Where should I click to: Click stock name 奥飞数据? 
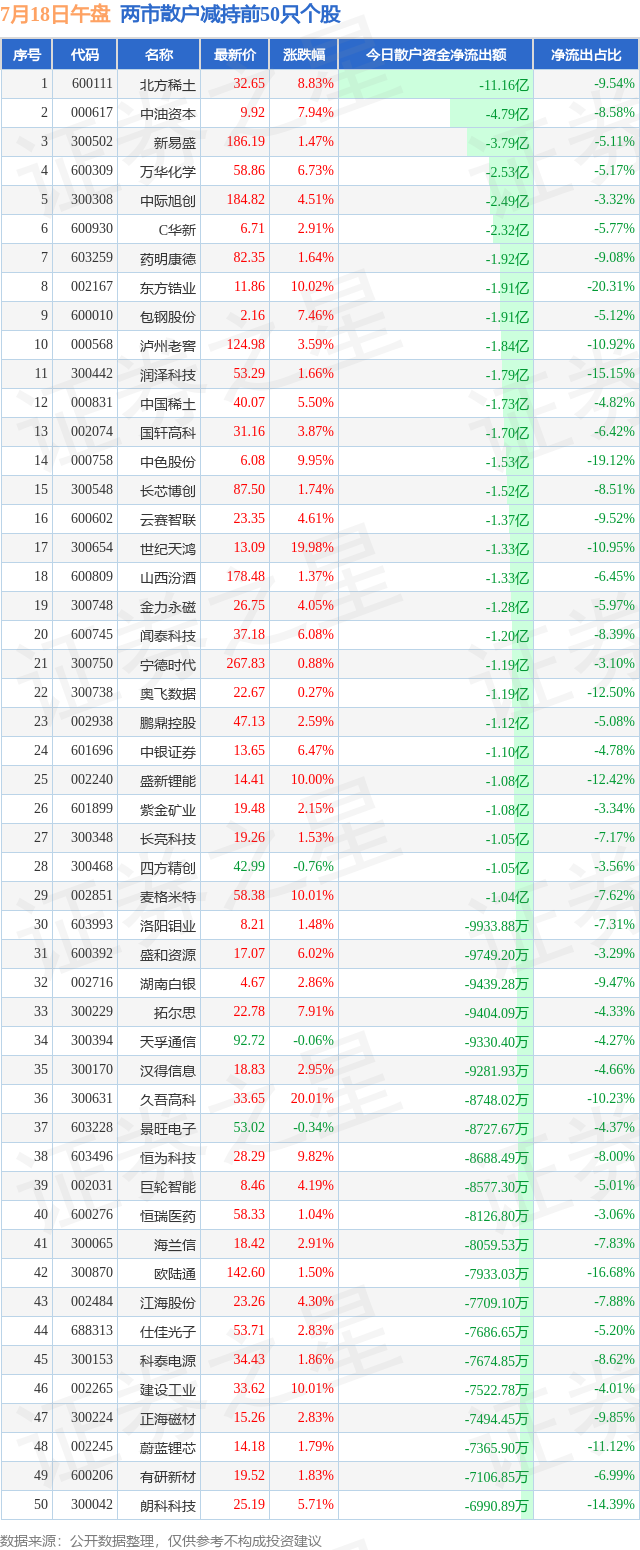(168, 694)
